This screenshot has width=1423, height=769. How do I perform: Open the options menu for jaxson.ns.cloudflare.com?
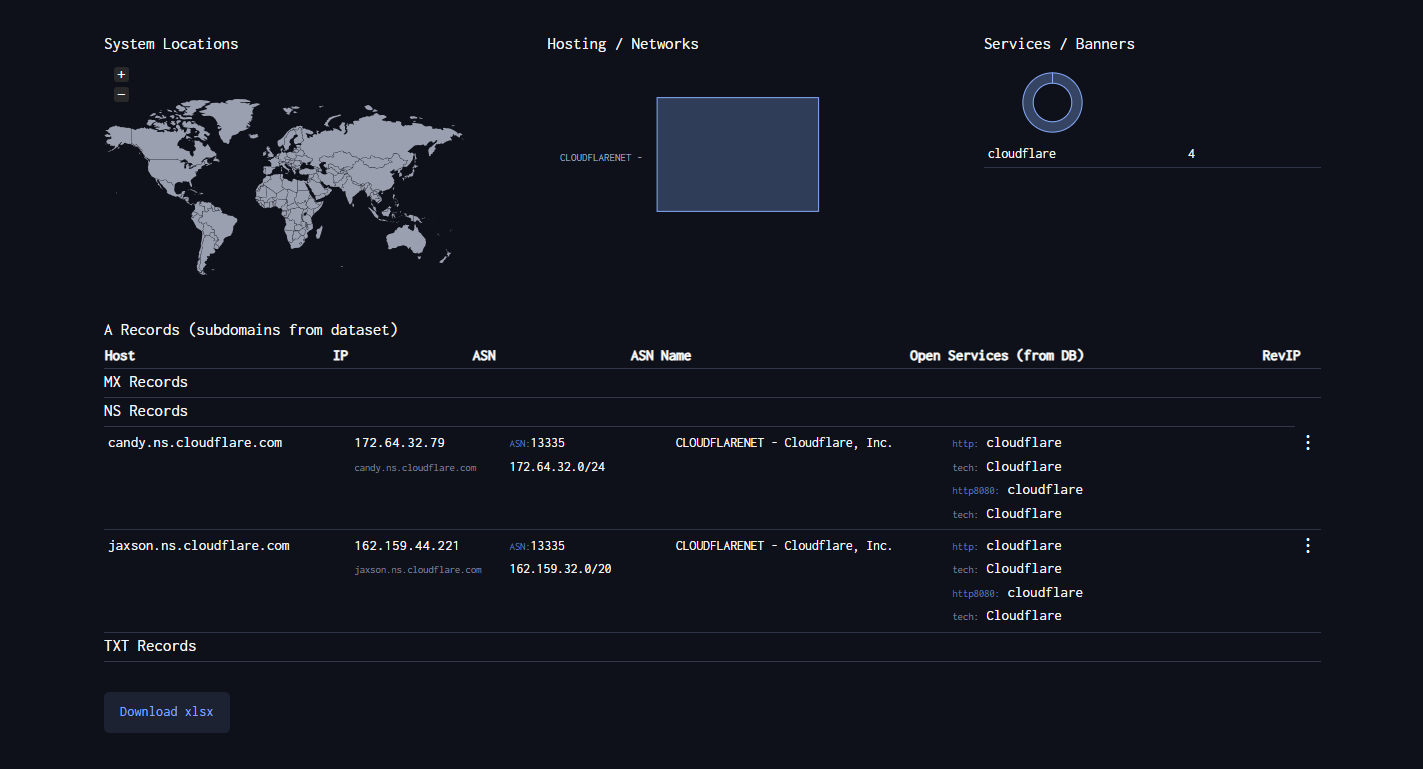[1307, 545]
